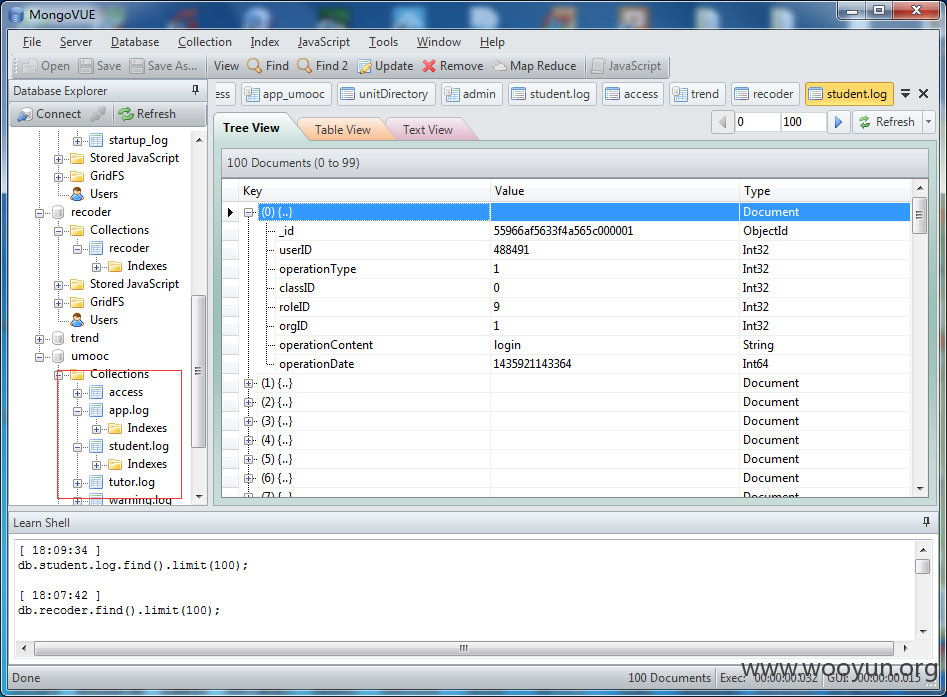The height and width of the screenshot is (697, 947).
Task: Open the Map Reduce tool
Action: [x=533, y=66]
